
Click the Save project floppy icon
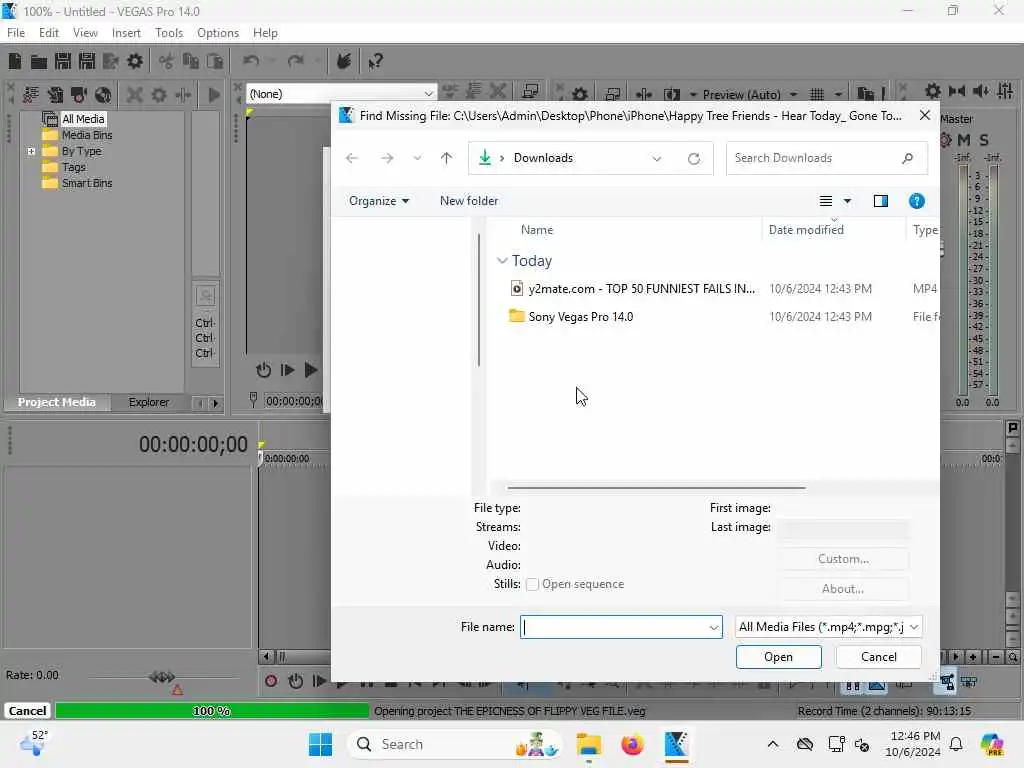coord(63,61)
